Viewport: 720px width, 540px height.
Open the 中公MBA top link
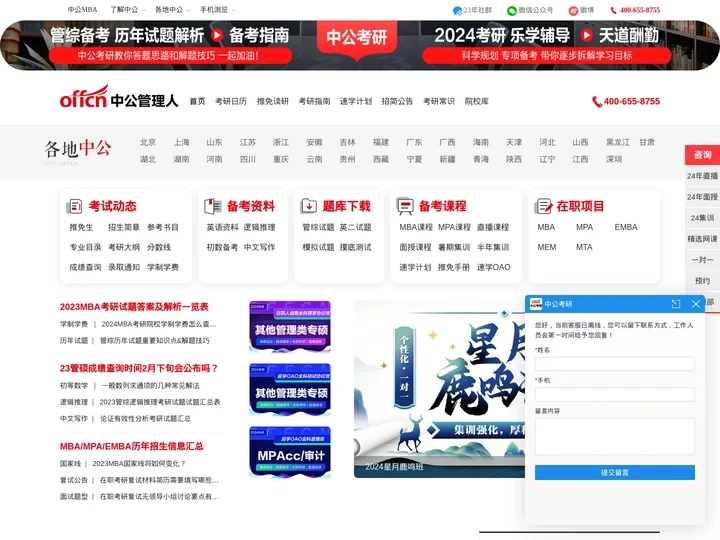pyautogui.click(x=82, y=10)
